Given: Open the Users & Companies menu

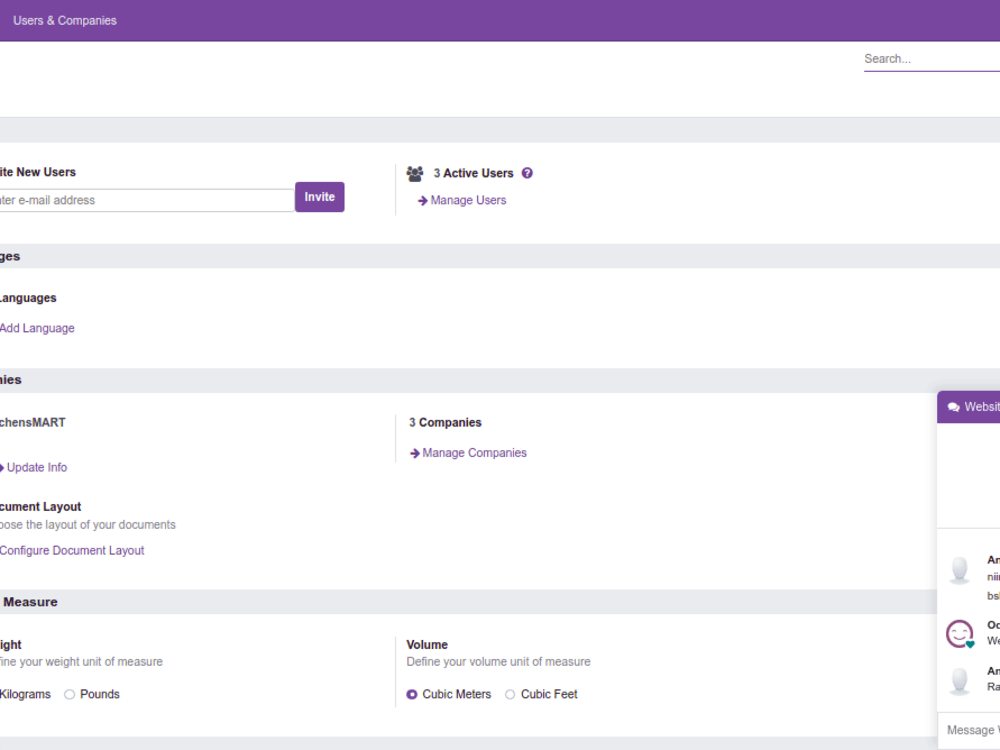Looking at the screenshot, I should point(64,20).
